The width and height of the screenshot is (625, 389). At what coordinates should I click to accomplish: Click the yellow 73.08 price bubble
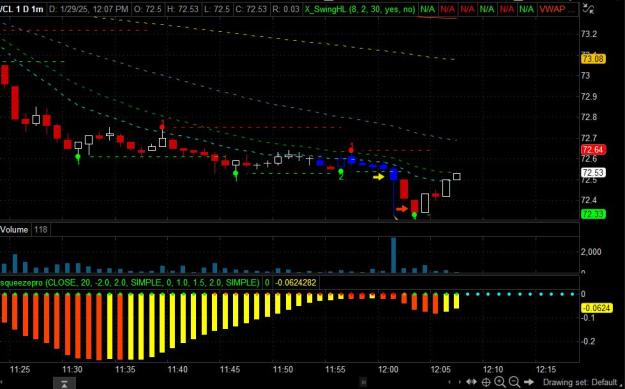593,59
